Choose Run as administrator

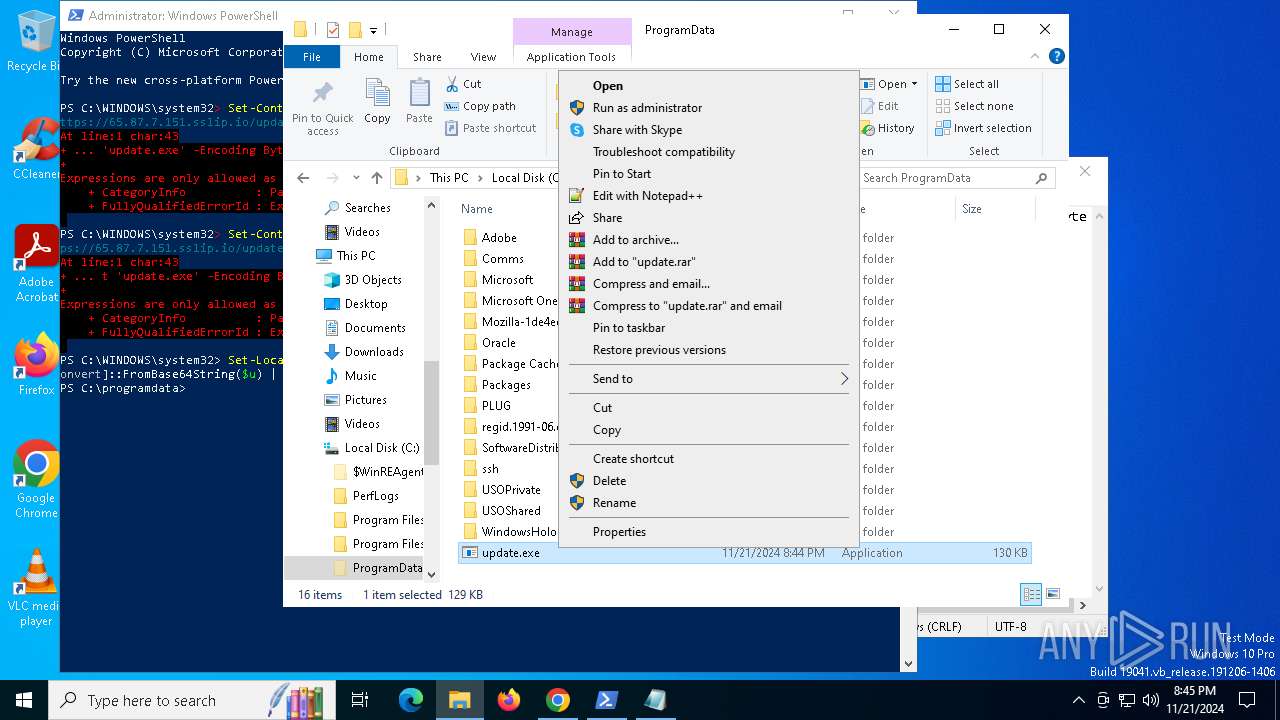click(x=708, y=108)
